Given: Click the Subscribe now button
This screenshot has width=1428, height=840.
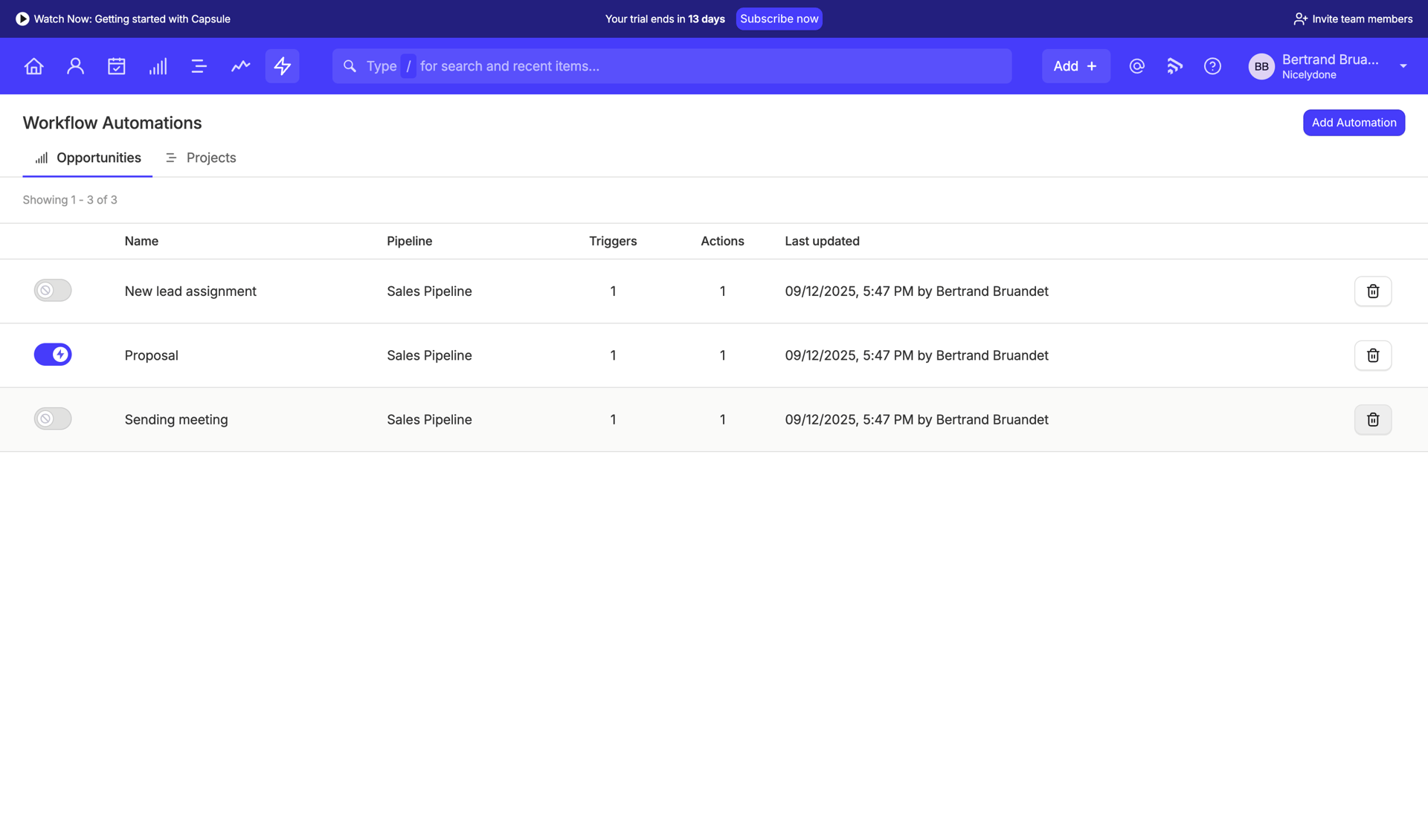Looking at the screenshot, I should (x=779, y=19).
